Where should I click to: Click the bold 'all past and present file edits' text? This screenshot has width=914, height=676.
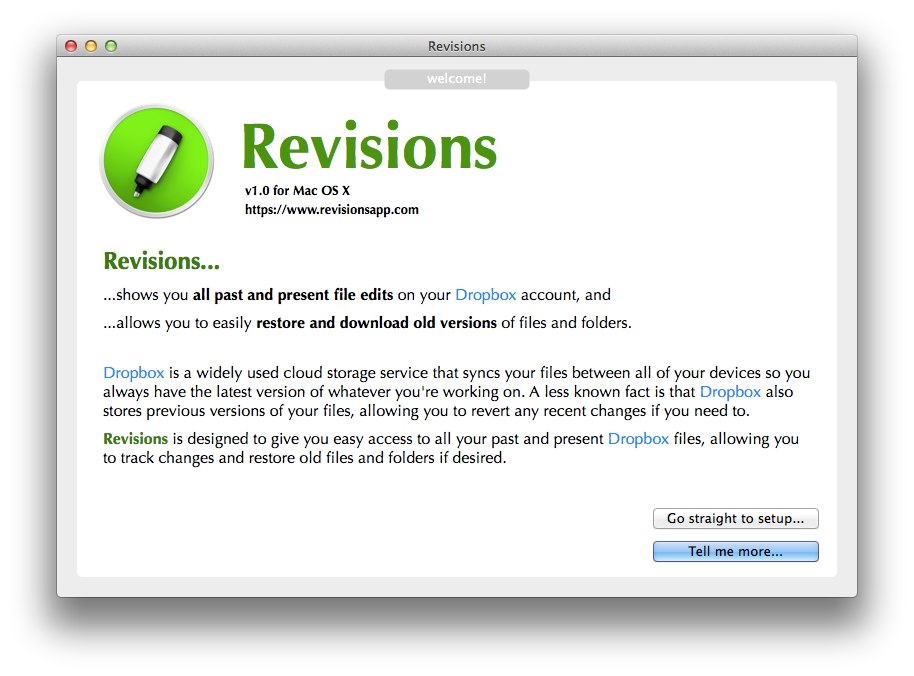point(293,295)
